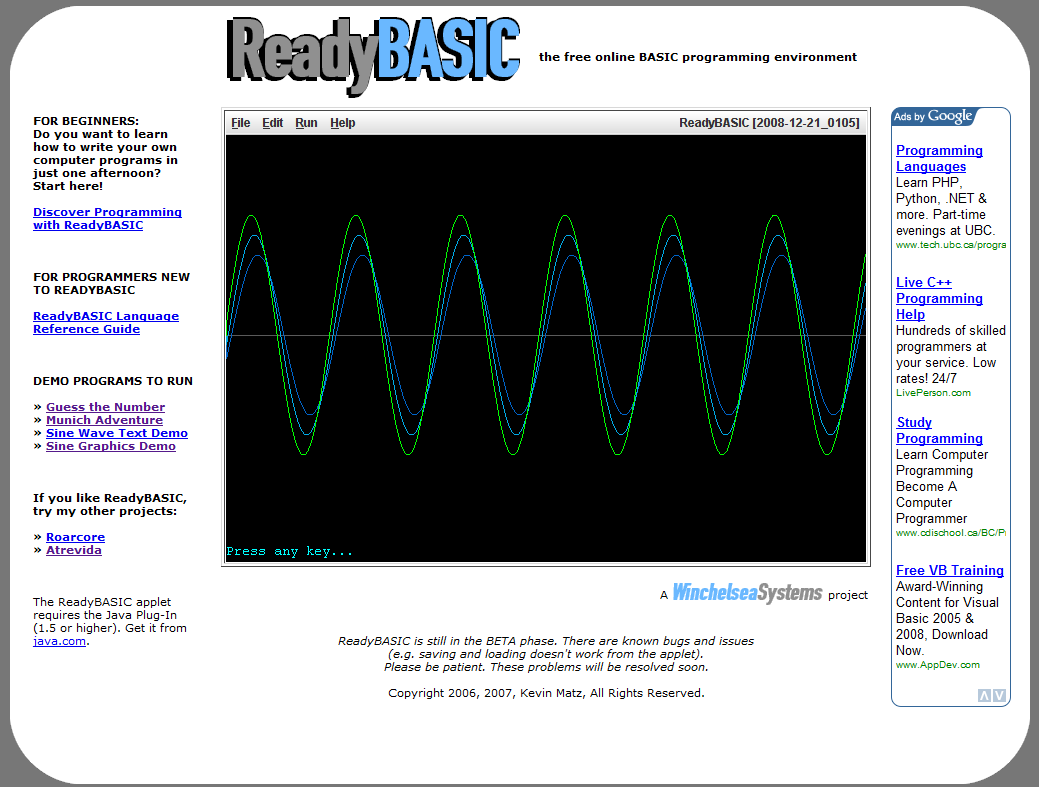This screenshot has height=787, width=1039.
Task: Open the Sine Wave Text Demo
Action: [116, 433]
